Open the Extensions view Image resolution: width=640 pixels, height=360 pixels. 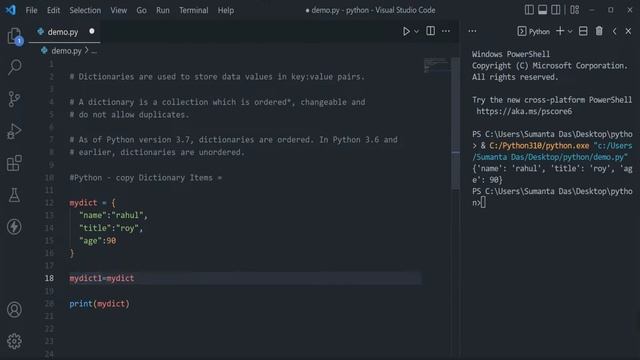pyautogui.click(x=14, y=163)
